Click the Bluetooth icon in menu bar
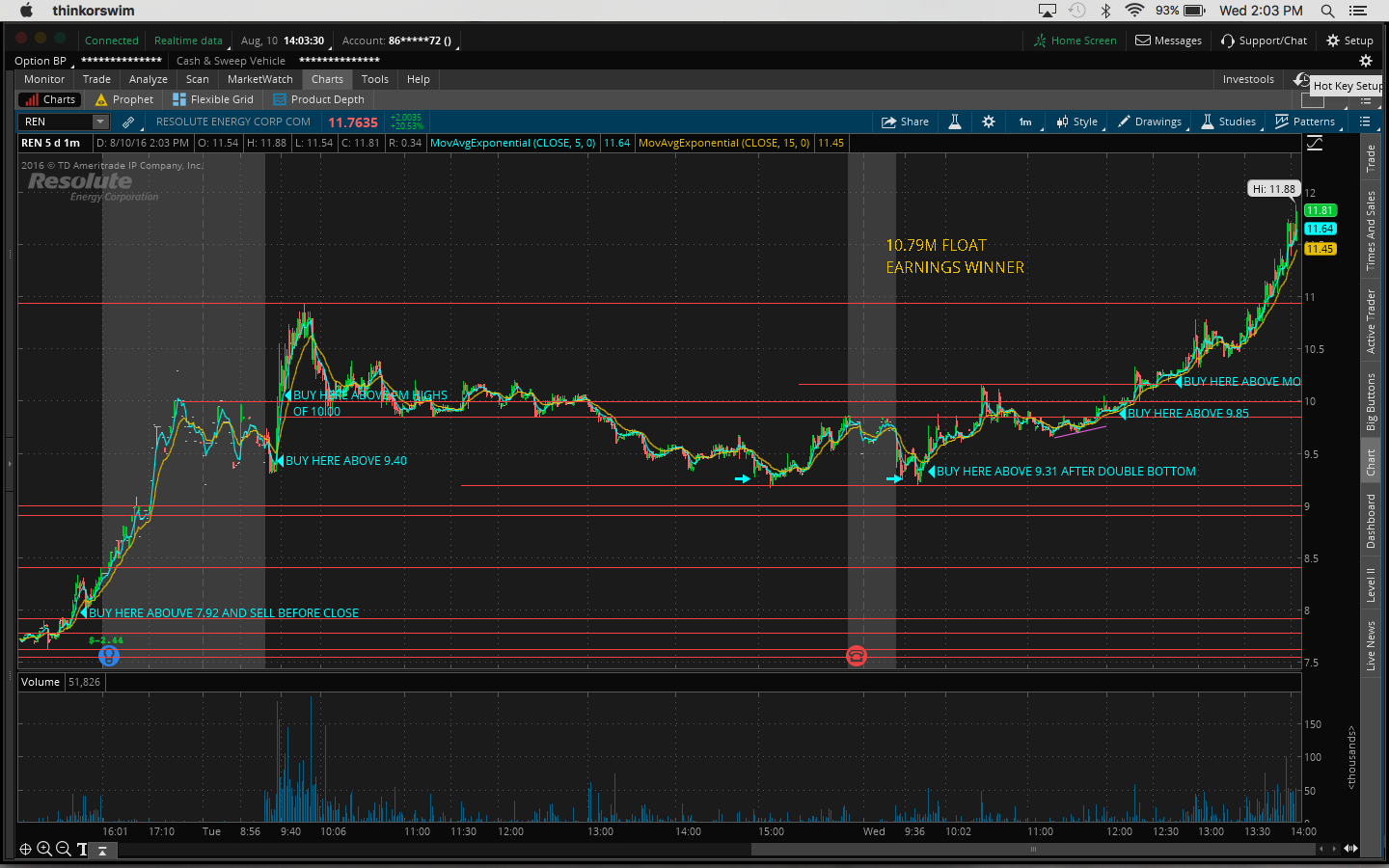The height and width of the screenshot is (868, 1389). [1106, 11]
